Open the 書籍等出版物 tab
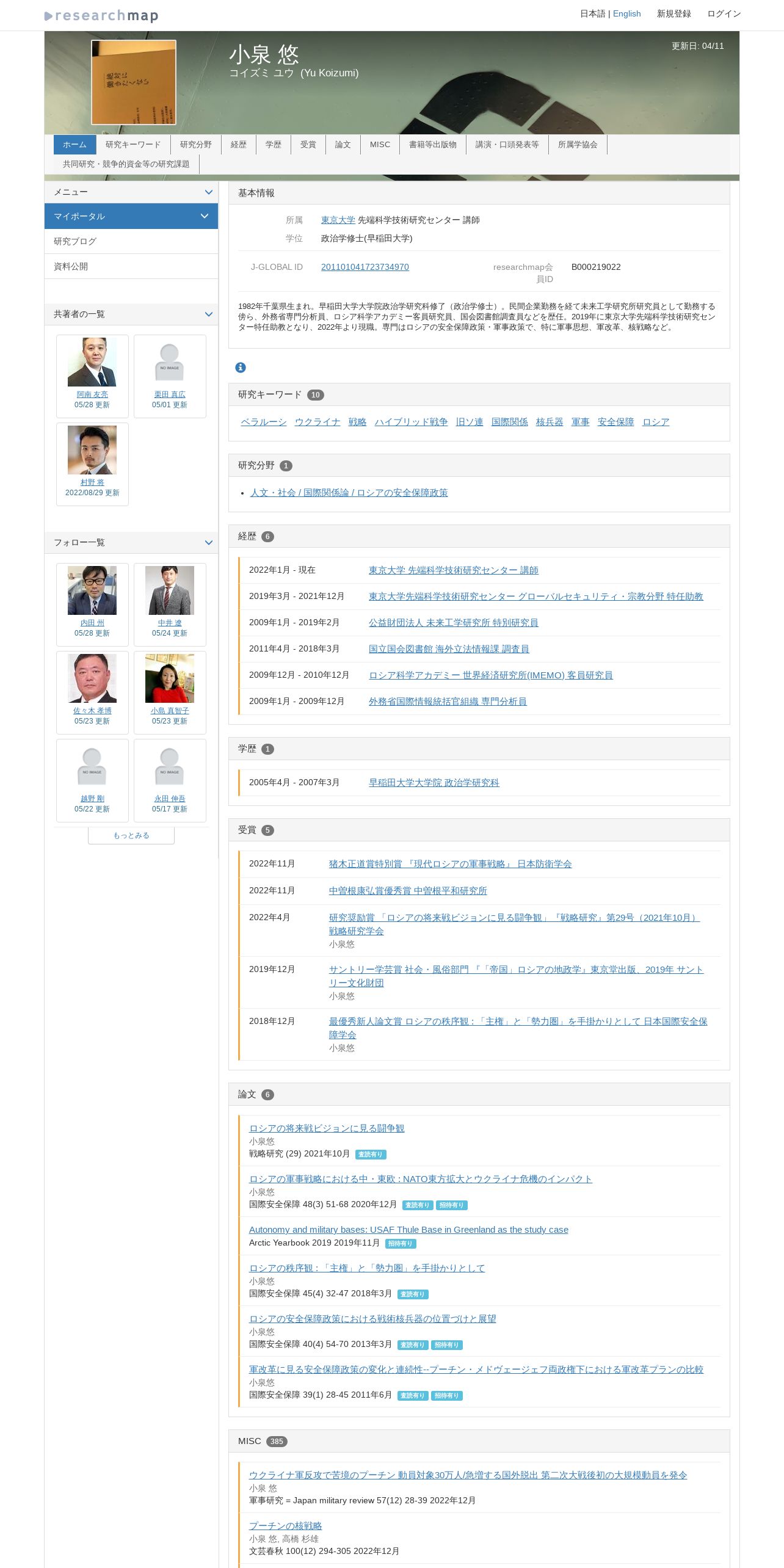The image size is (784, 1568). [433, 145]
